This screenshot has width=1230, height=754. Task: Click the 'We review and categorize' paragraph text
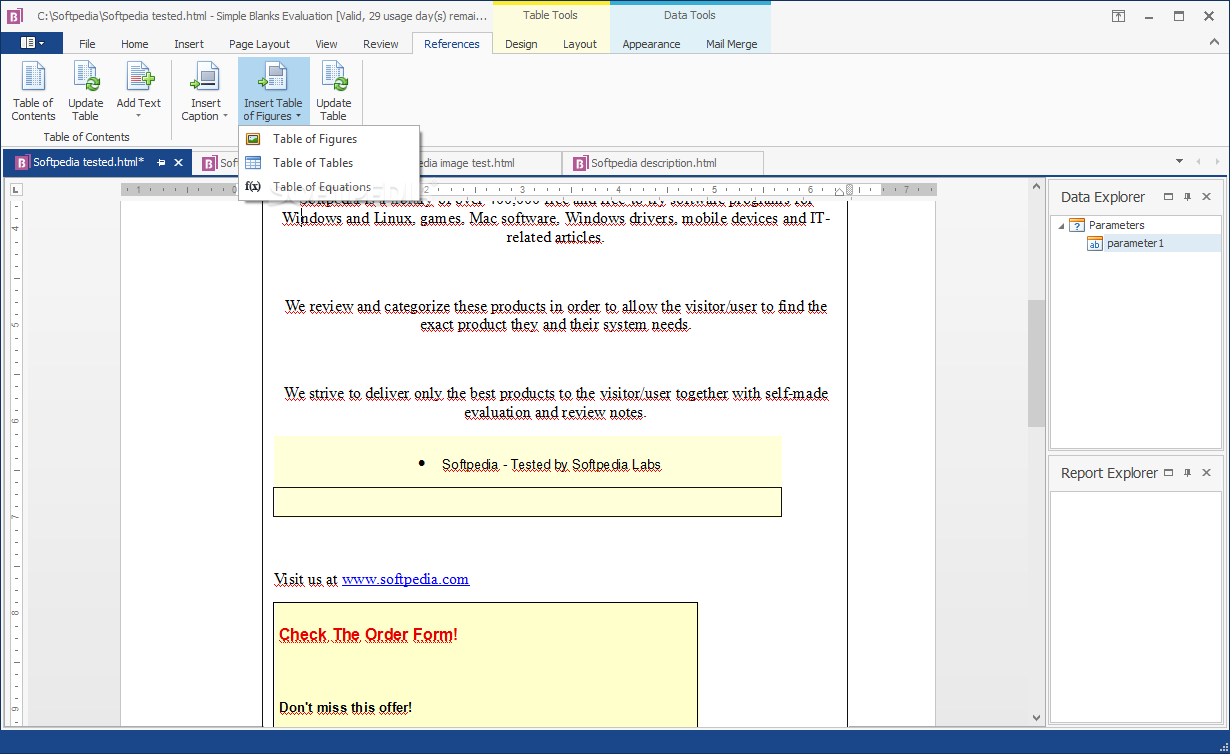coord(555,315)
